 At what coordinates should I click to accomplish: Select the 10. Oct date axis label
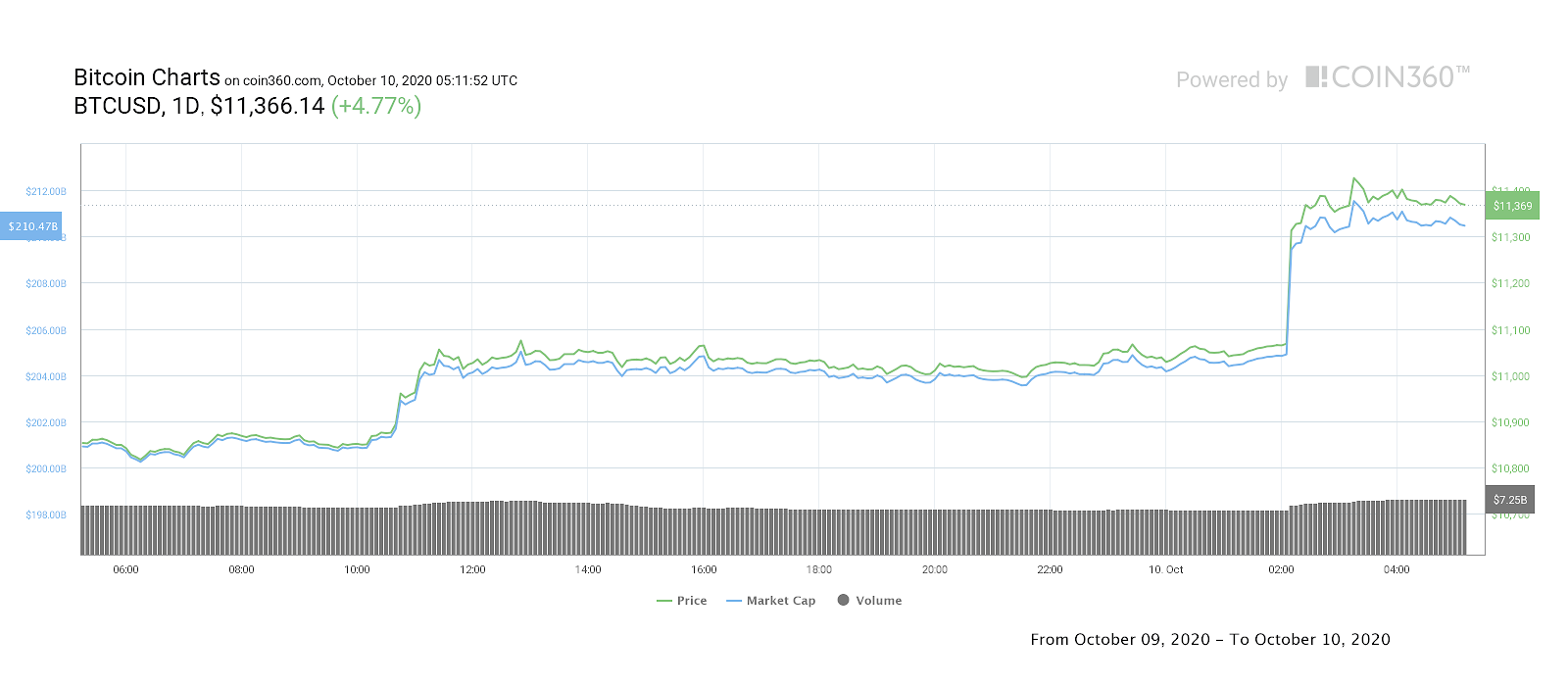coord(1166,569)
